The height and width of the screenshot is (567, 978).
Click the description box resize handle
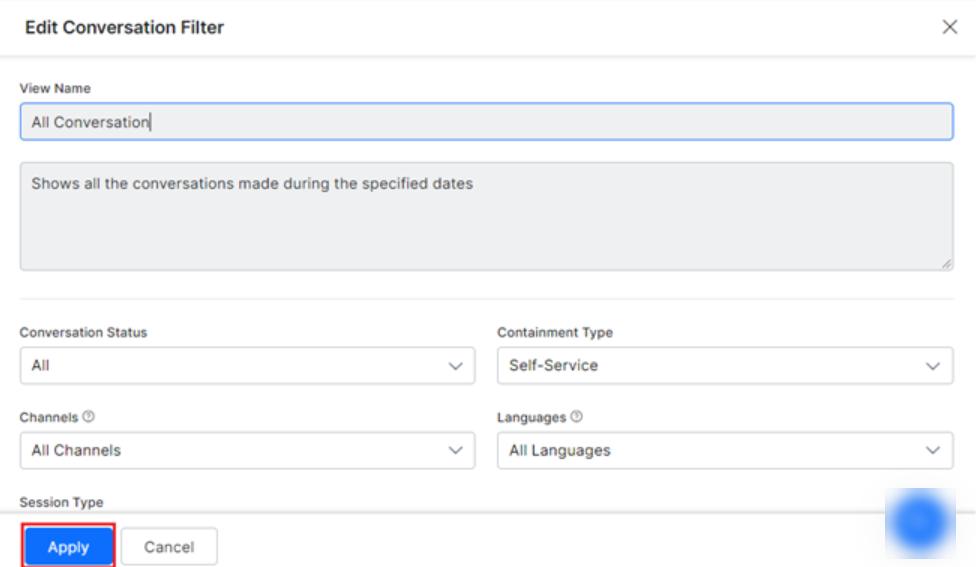point(946,263)
